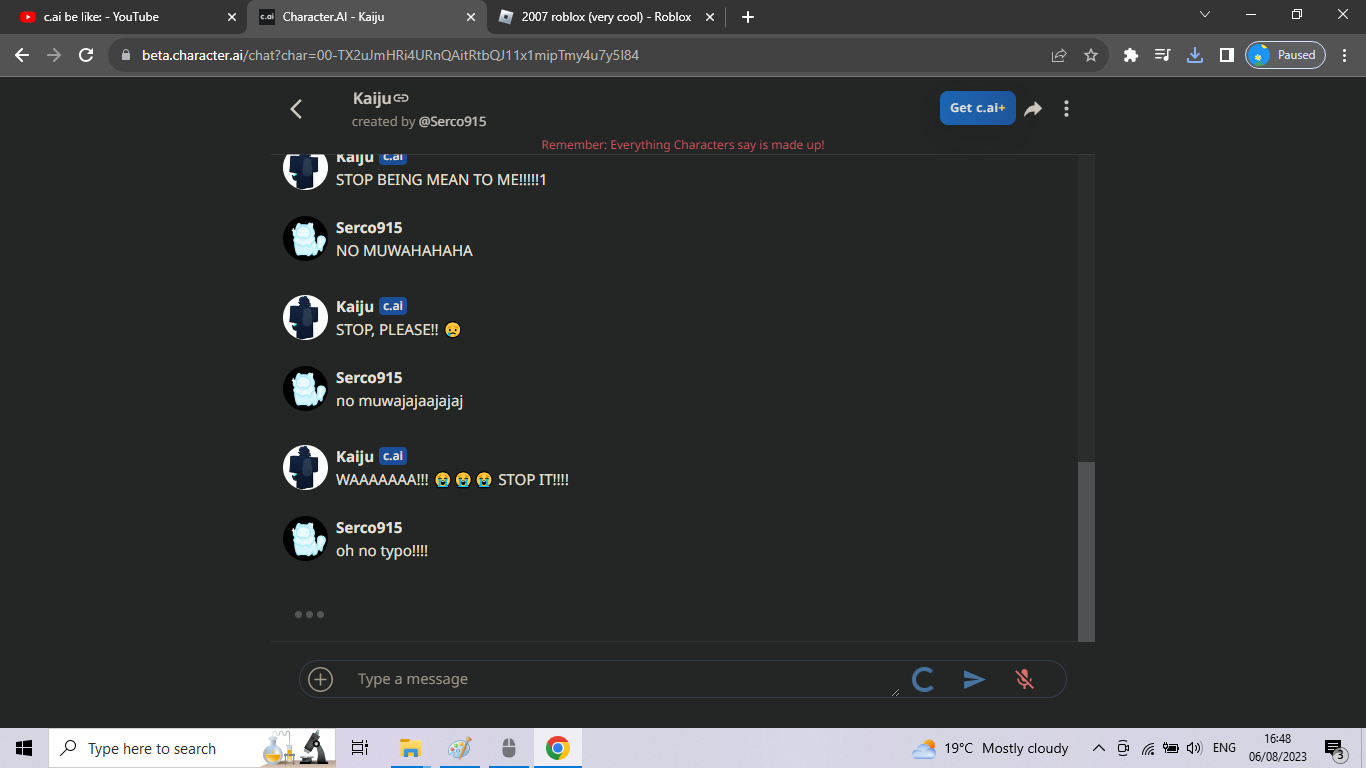Expand the tab search dropdown arrow

pyautogui.click(x=1205, y=15)
